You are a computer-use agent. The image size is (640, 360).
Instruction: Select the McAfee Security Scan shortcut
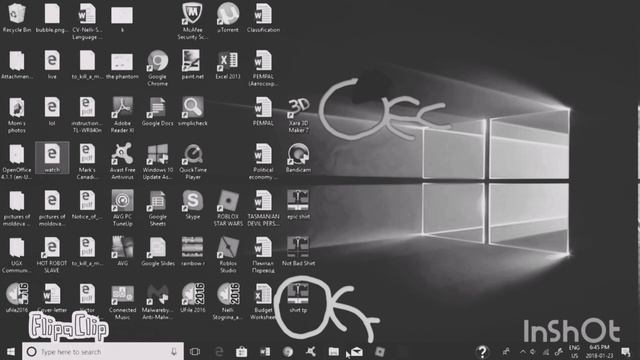click(192, 21)
